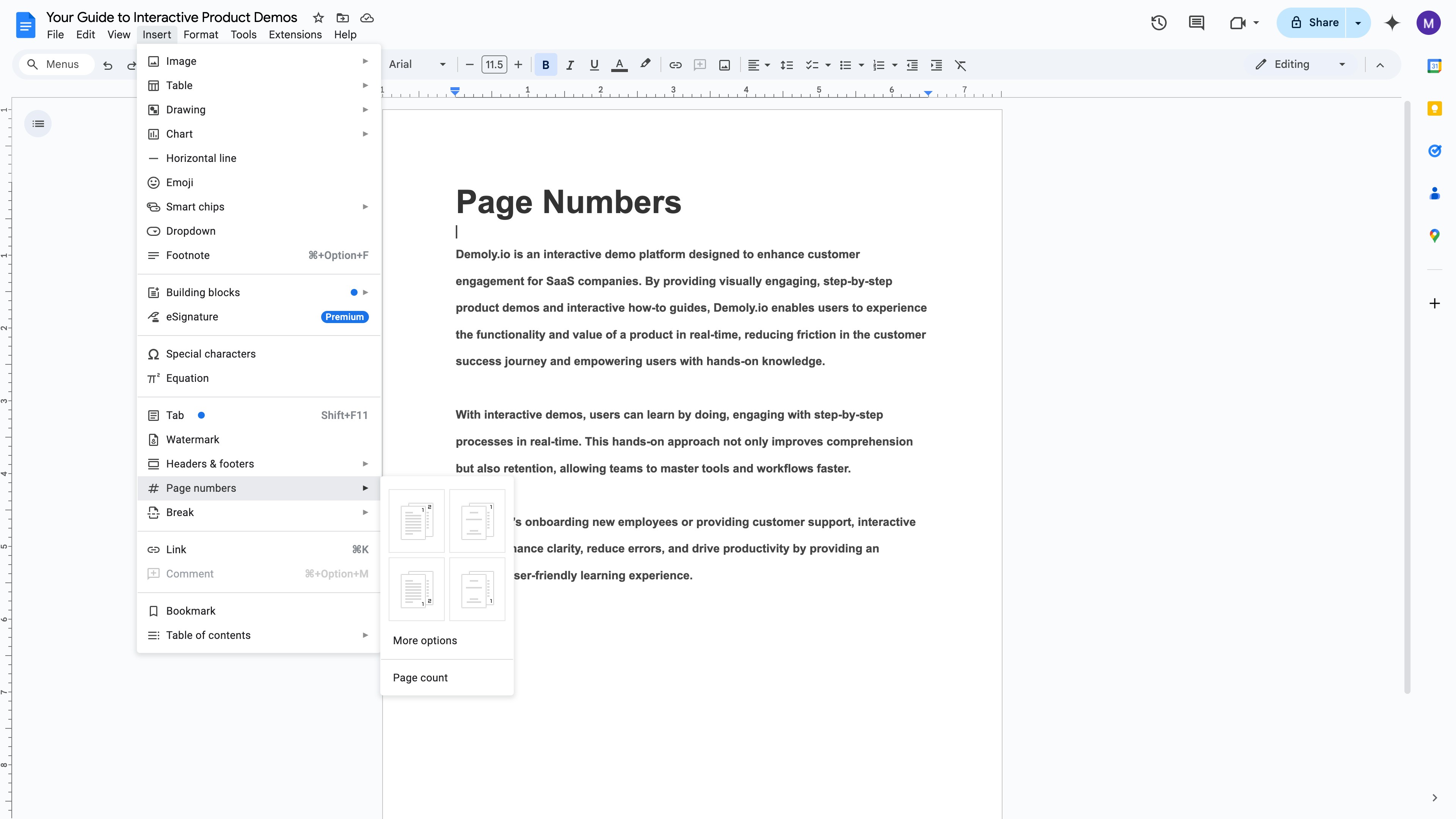This screenshot has width=1456, height=819.
Task: Open the File menu
Action: tap(55, 35)
